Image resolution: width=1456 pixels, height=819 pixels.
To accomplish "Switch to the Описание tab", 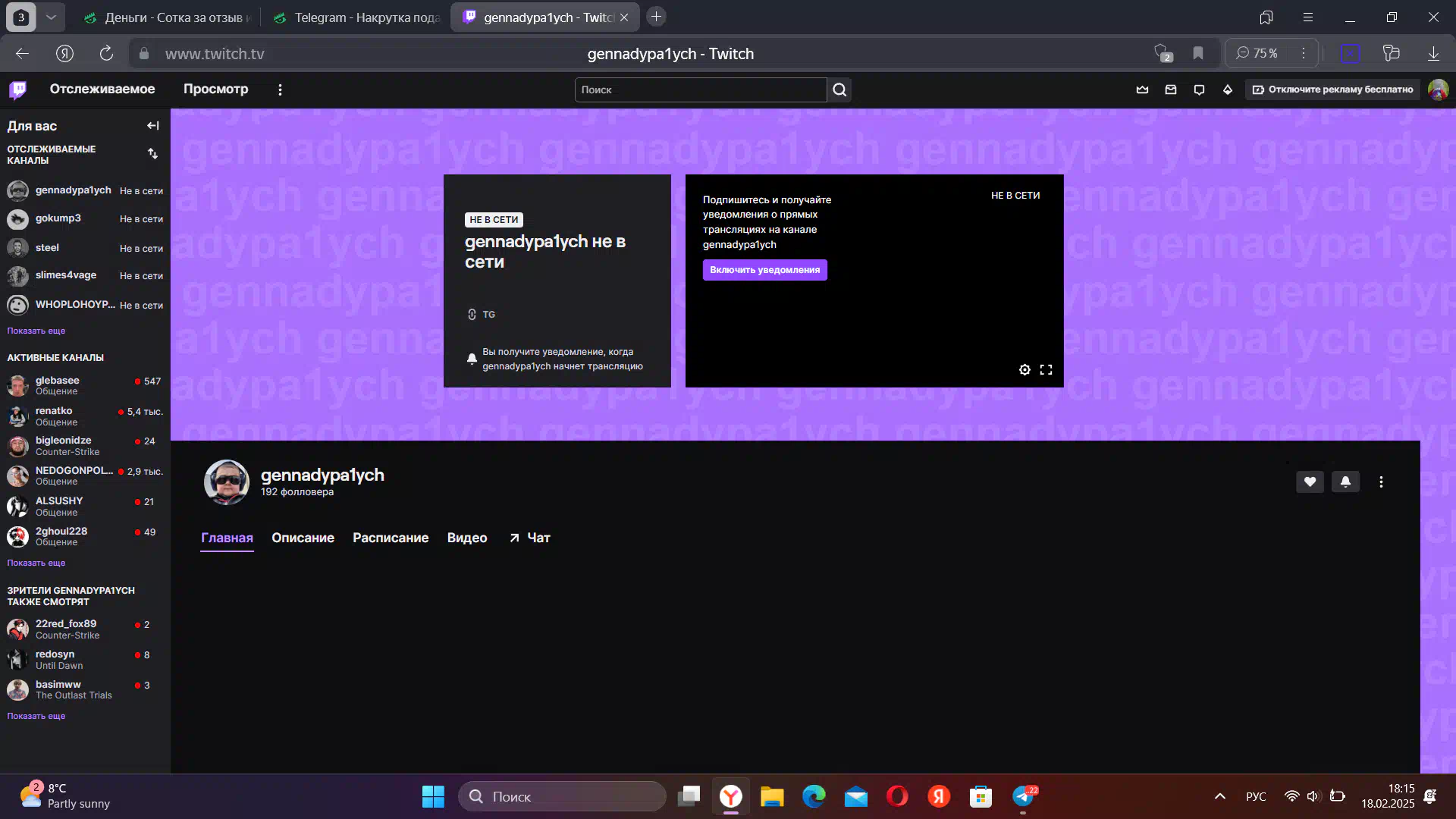I will pos(303,538).
